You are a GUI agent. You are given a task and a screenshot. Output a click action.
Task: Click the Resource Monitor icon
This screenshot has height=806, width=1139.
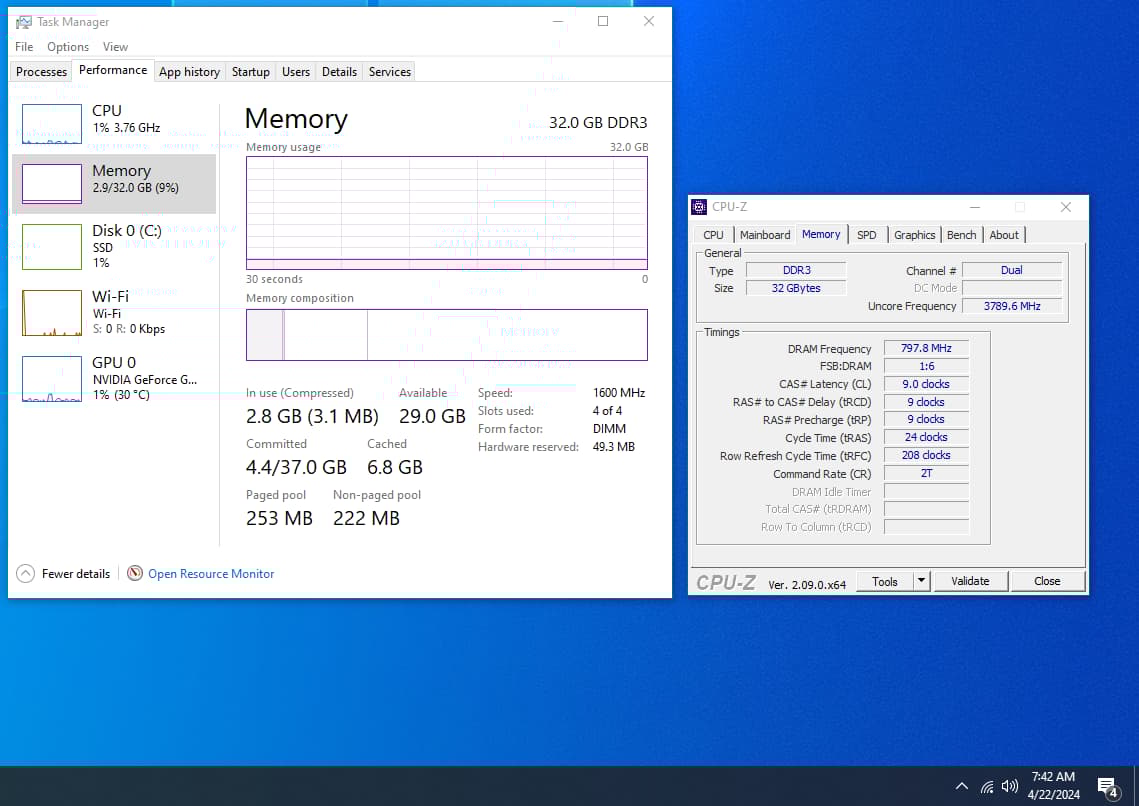[x=135, y=573]
